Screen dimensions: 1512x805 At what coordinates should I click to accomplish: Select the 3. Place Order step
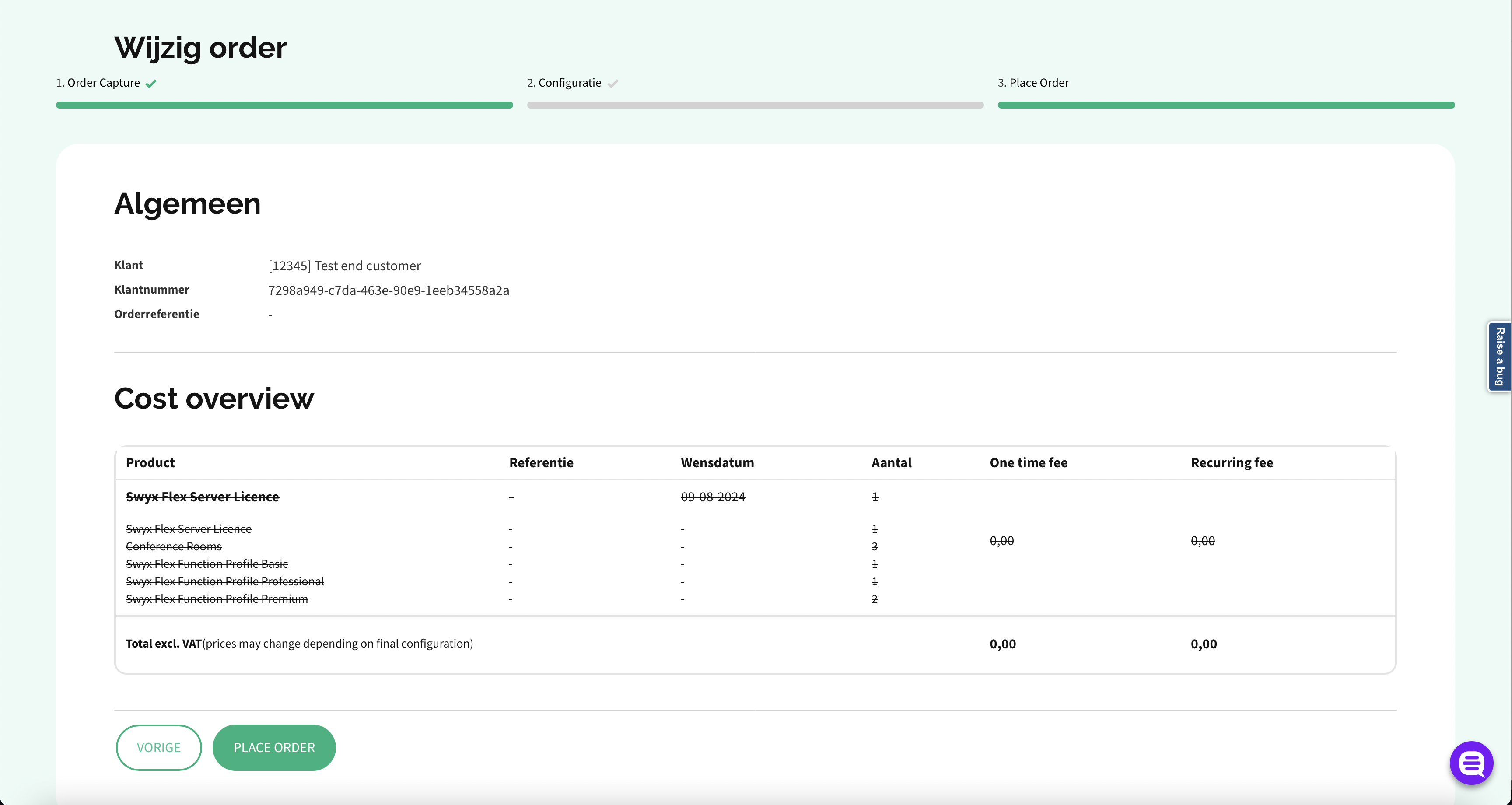[1033, 83]
